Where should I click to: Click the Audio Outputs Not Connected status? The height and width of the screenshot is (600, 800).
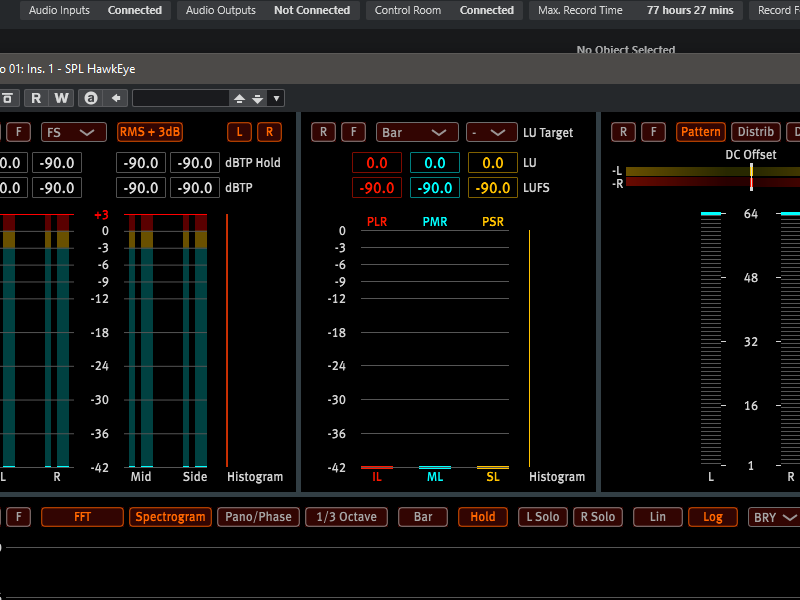(x=268, y=10)
